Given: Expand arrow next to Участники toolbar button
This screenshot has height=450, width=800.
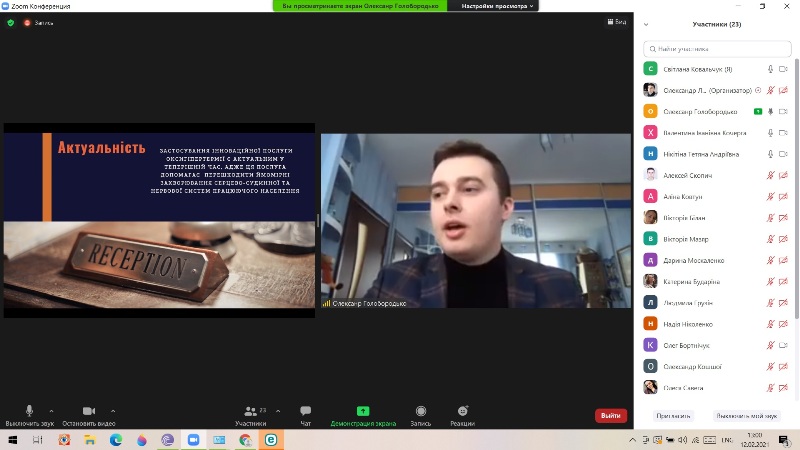Looking at the screenshot, I should [278, 411].
